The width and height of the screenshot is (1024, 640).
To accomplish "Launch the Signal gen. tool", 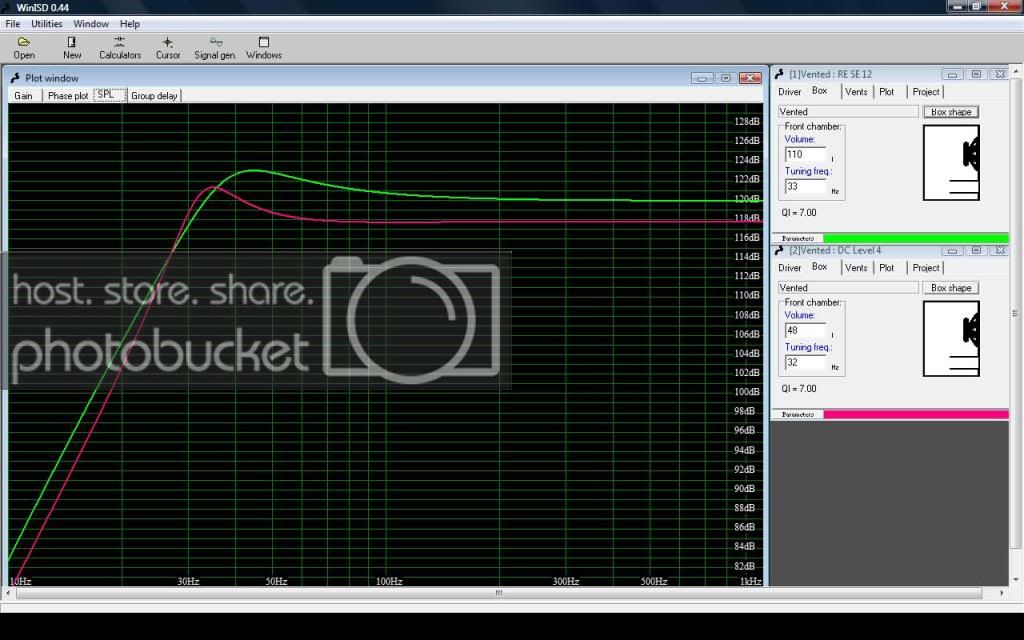I will click(x=215, y=48).
